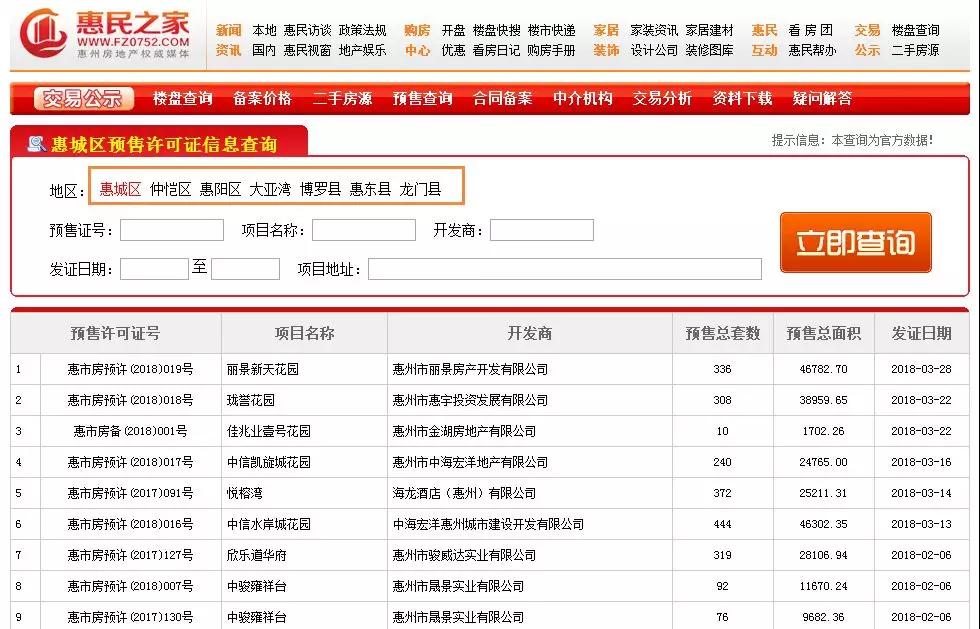Image resolution: width=980 pixels, height=629 pixels.
Task: Open the 楼盘查询 link in top header
Action: pos(916,30)
